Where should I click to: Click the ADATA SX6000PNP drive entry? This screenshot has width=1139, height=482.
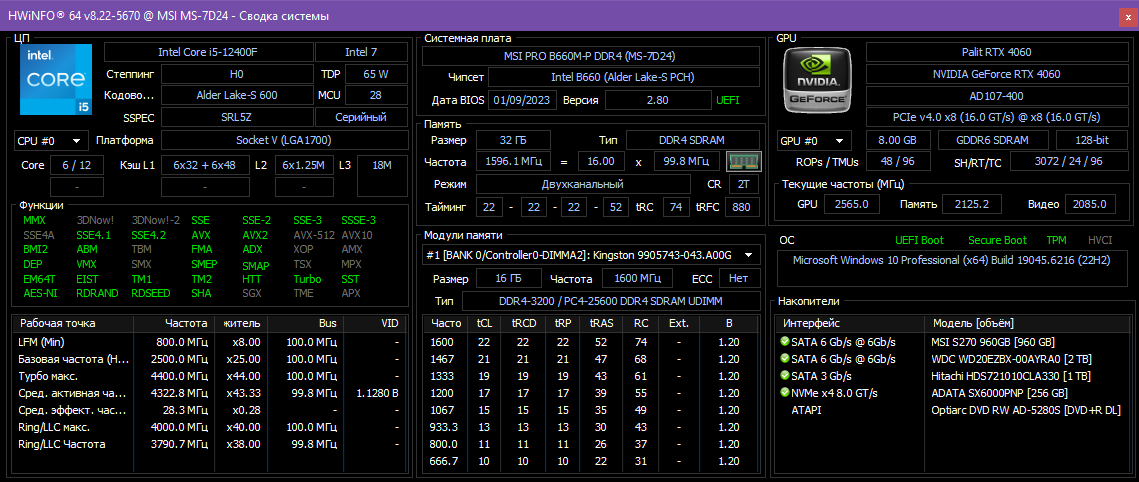999,393
